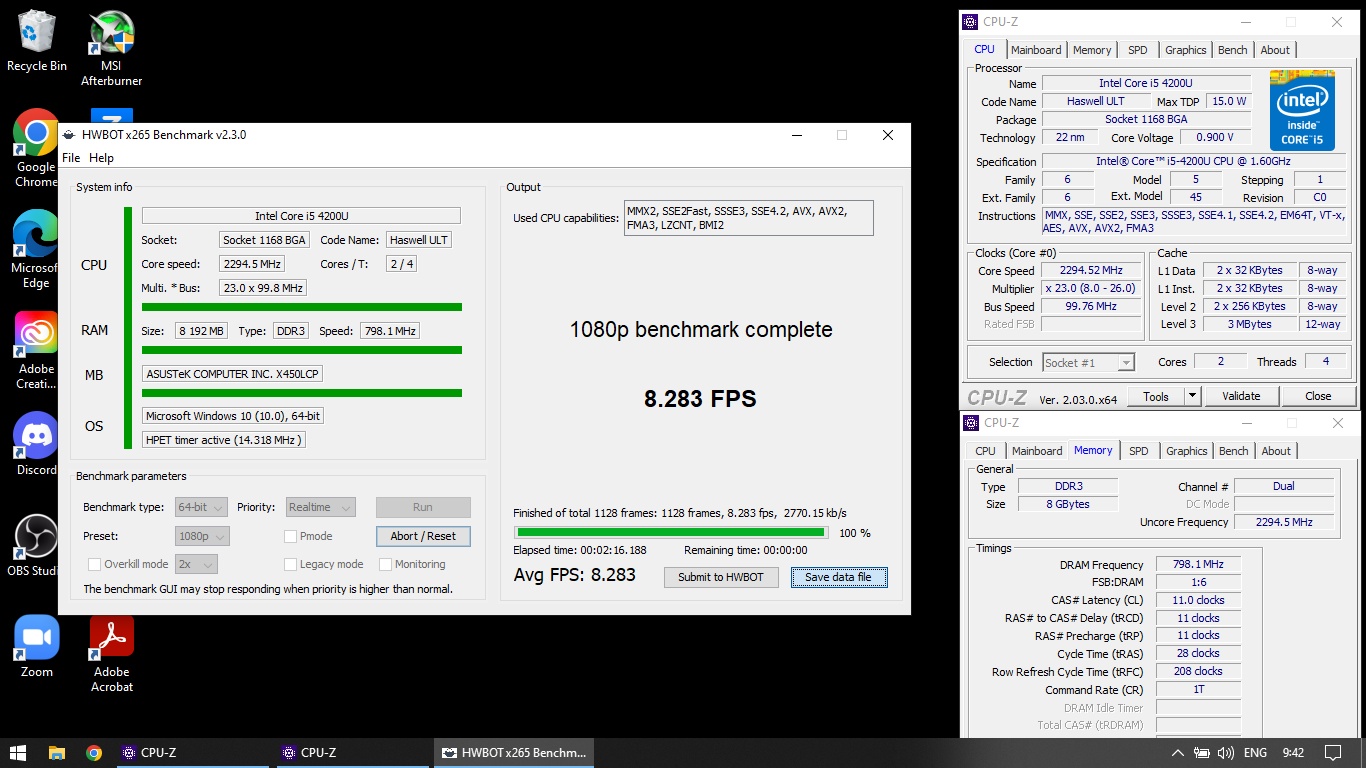
Task: Open Adobe Acrobat desktop shortcut
Action: (x=111, y=654)
